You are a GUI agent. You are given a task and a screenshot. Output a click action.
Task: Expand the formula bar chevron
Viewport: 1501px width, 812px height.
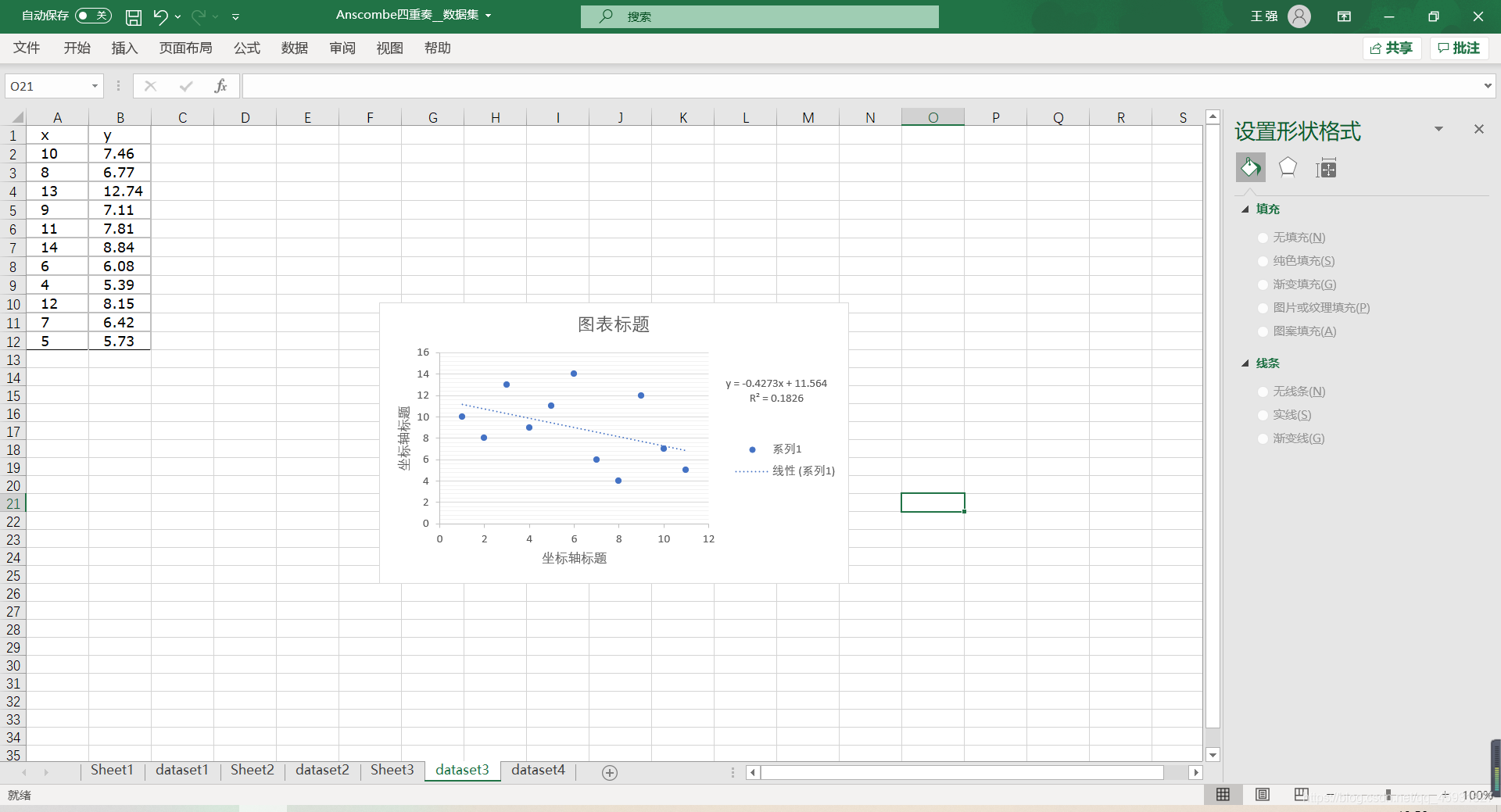click(1488, 86)
